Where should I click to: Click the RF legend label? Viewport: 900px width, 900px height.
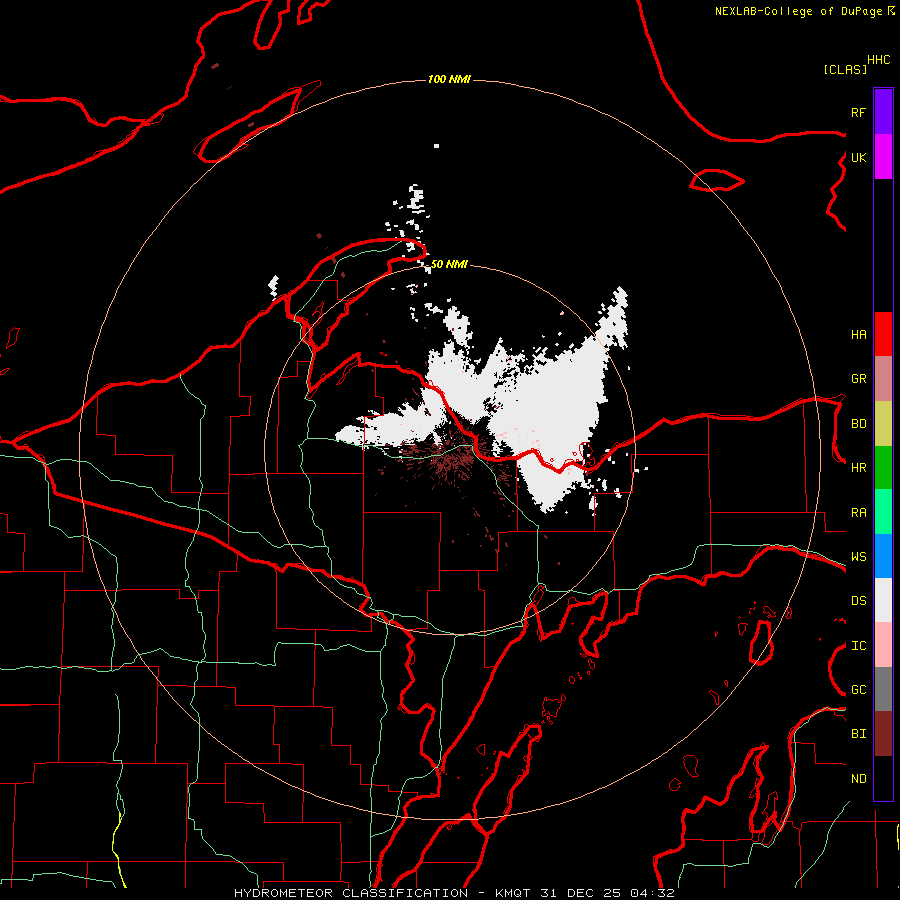tap(858, 112)
